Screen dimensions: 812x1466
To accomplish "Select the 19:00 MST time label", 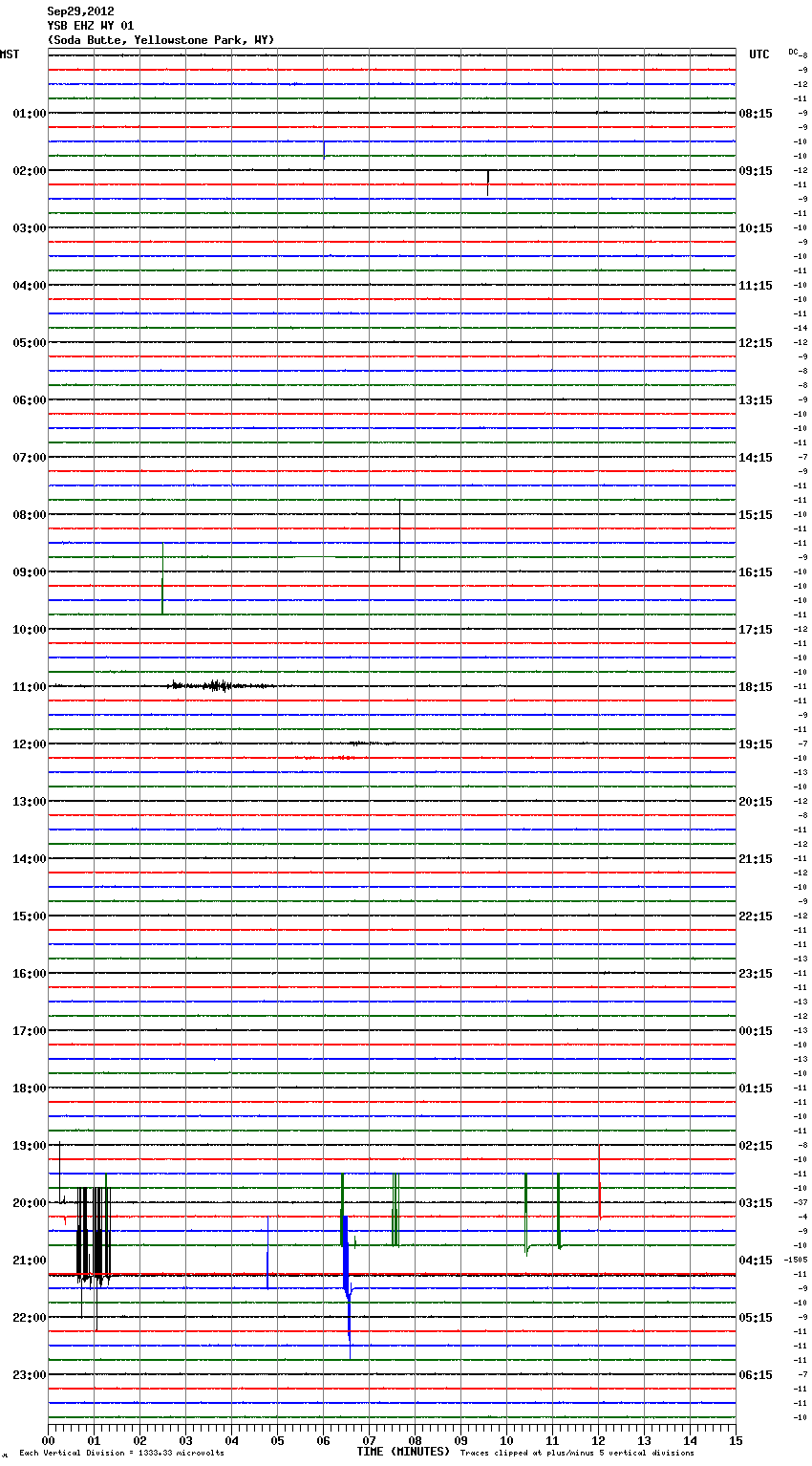I will click(30, 1146).
